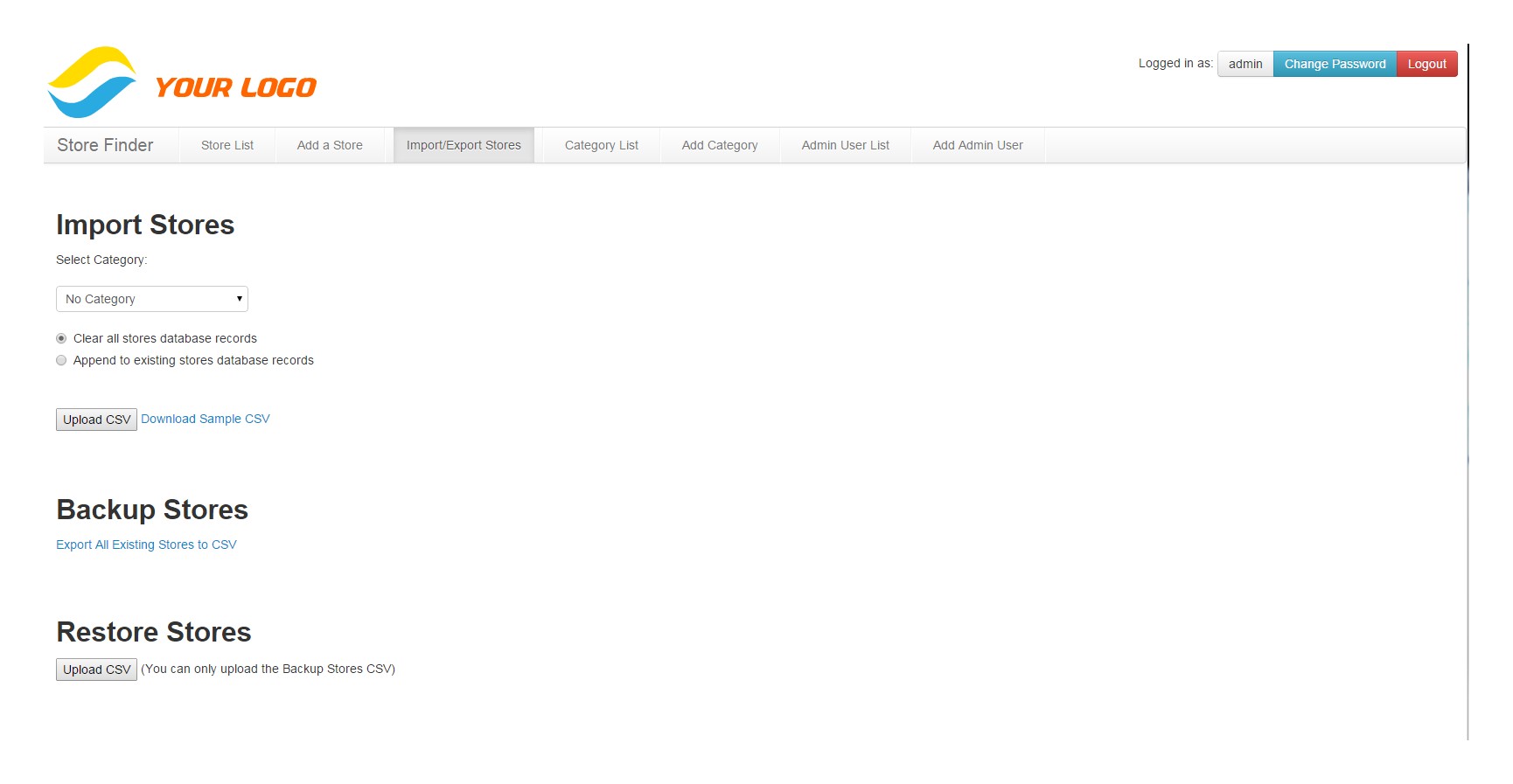This screenshot has width=1513, height=784.
Task: Click the YOUR LOGO image
Action: click(182, 83)
